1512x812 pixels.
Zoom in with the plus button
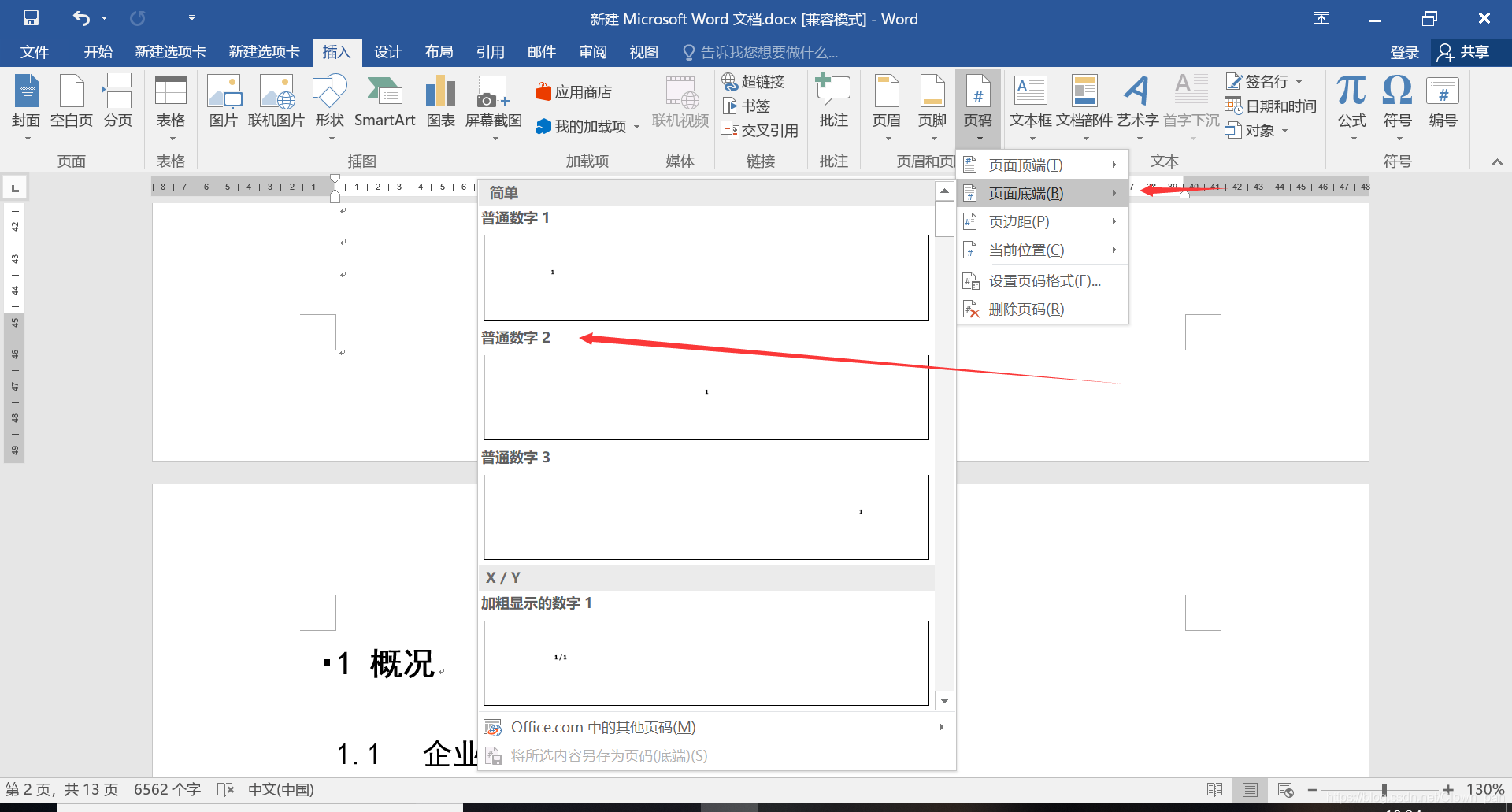(x=1448, y=790)
